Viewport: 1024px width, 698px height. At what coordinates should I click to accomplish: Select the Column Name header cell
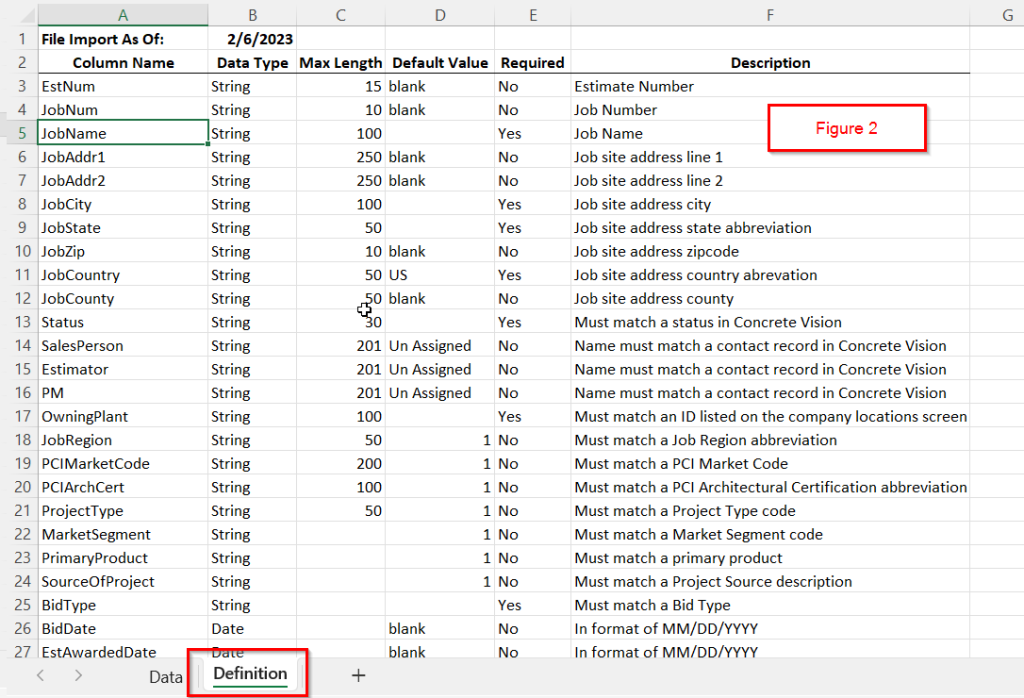[122, 62]
